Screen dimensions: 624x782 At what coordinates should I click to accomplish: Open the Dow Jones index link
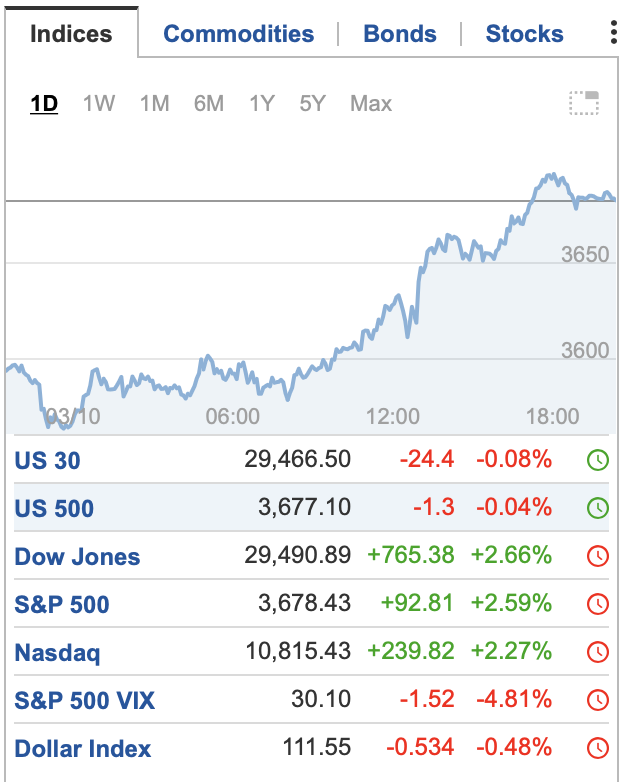[77, 557]
